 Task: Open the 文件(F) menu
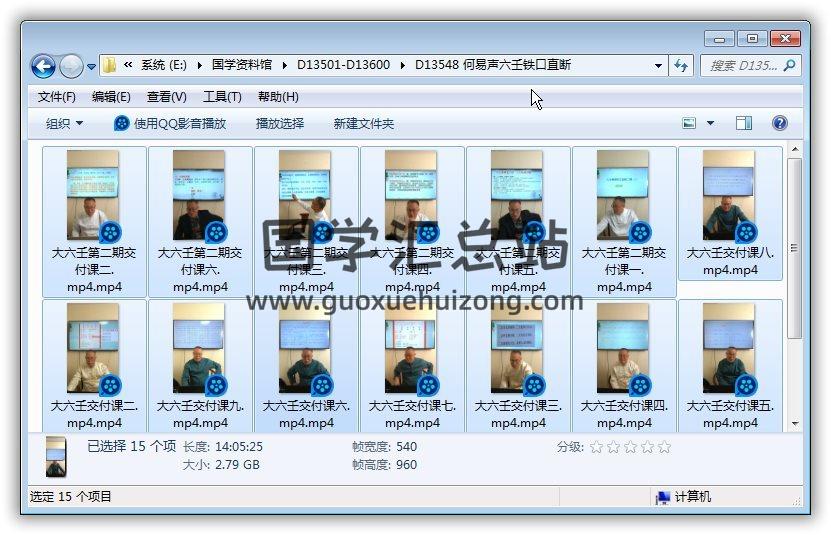[x=57, y=97]
